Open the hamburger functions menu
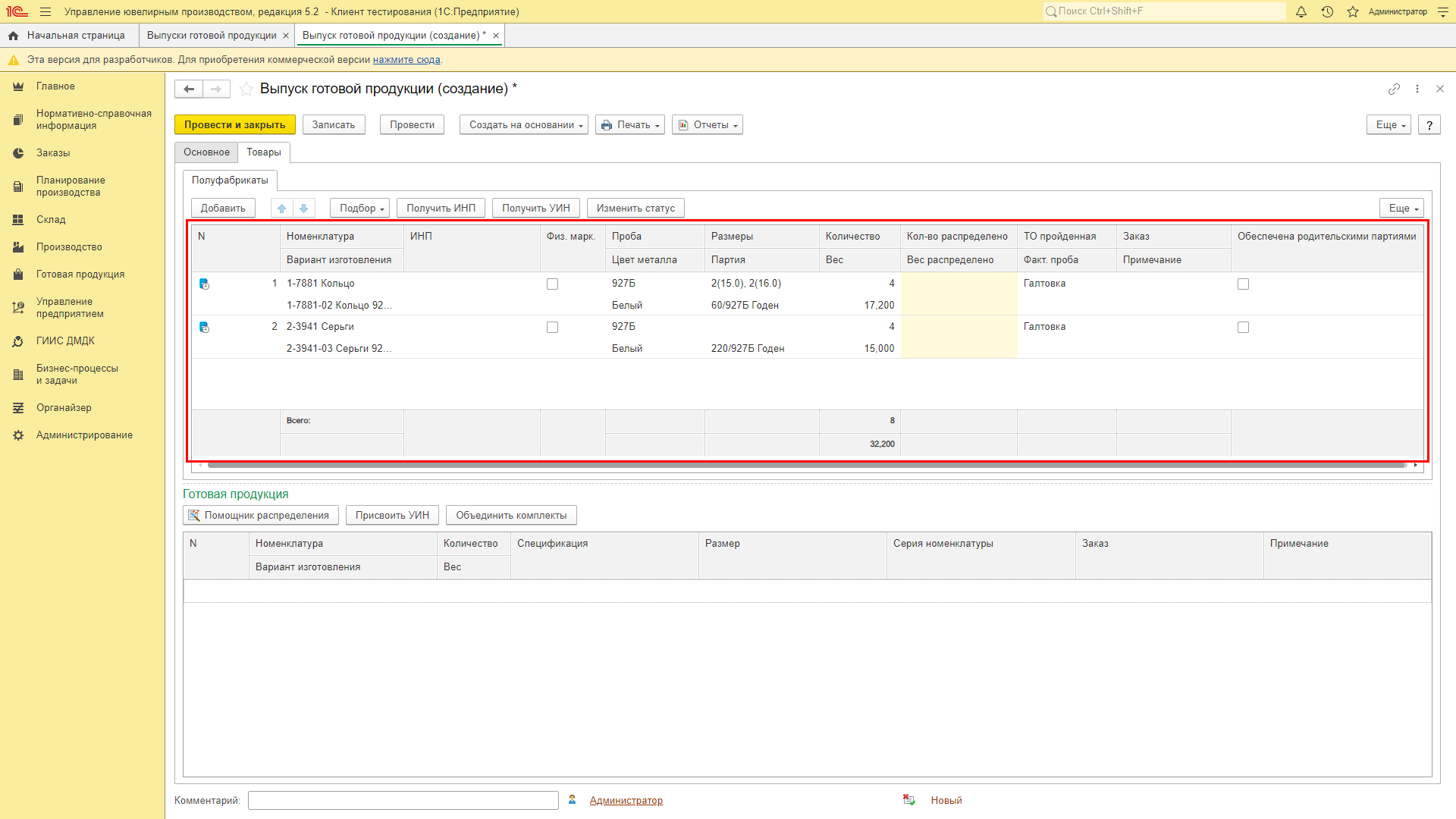 [x=45, y=11]
